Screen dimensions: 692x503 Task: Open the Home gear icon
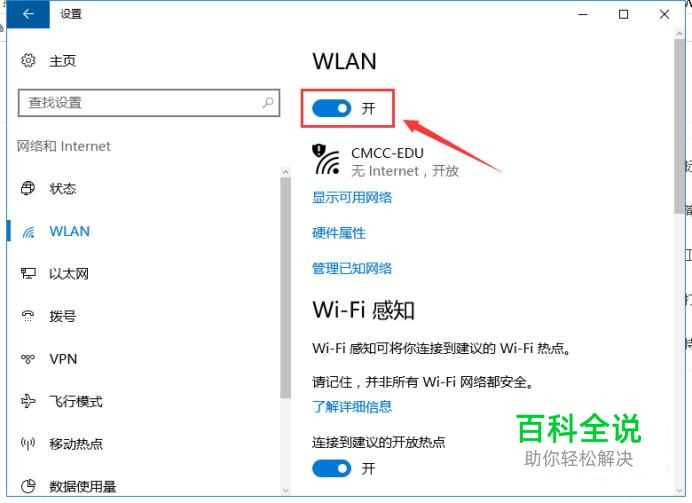coord(28,60)
